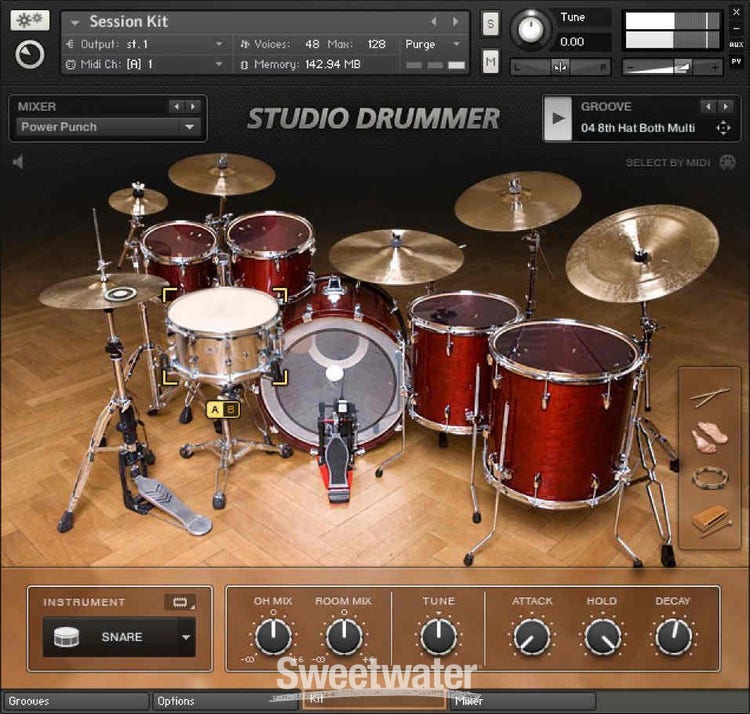This screenshot has height=714, width=750.
Task: Select the cowbell block percussion icon
Action: coord(710,520)
